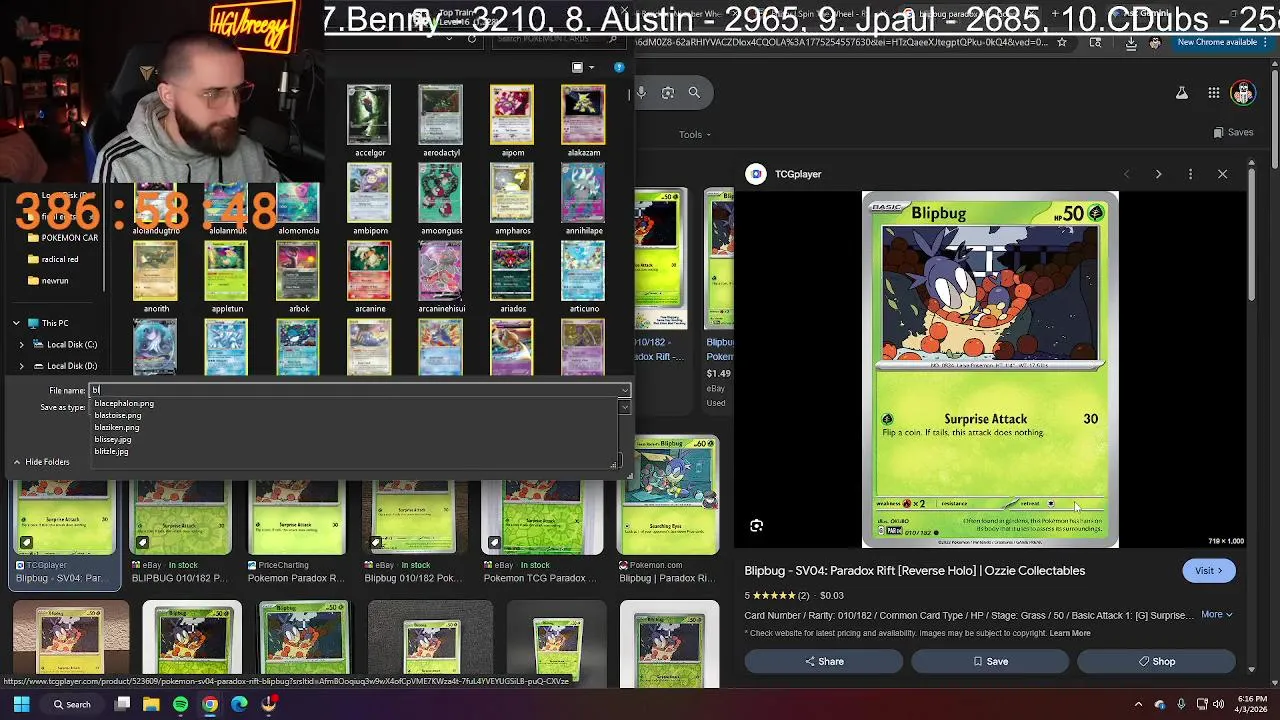Open the Google account avatar

(1243, 93)
